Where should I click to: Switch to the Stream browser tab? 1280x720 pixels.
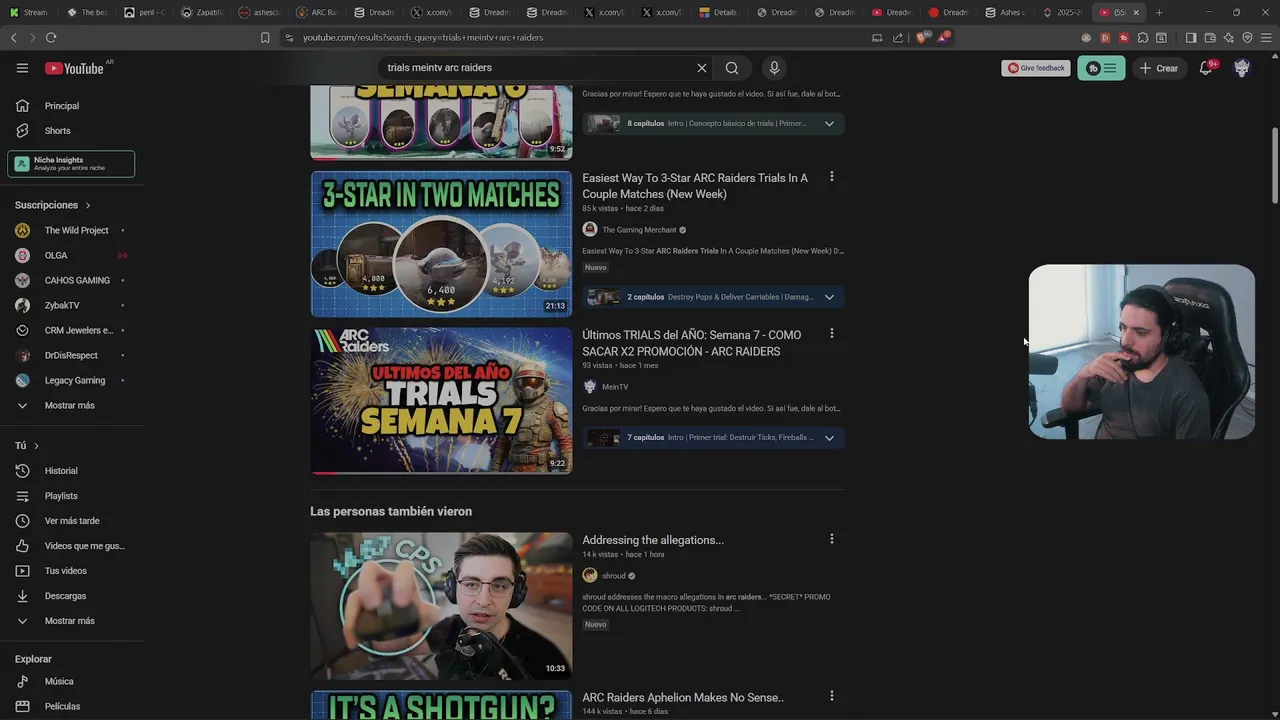(28, 12)
